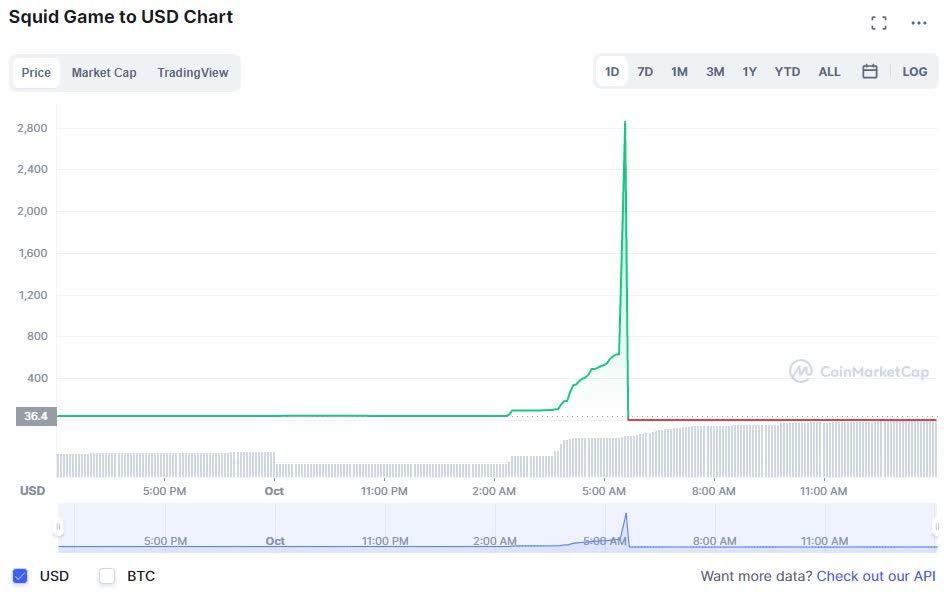Click the CoinMarketCap watermark logo
950x598 pixels.
coord(859,371)
